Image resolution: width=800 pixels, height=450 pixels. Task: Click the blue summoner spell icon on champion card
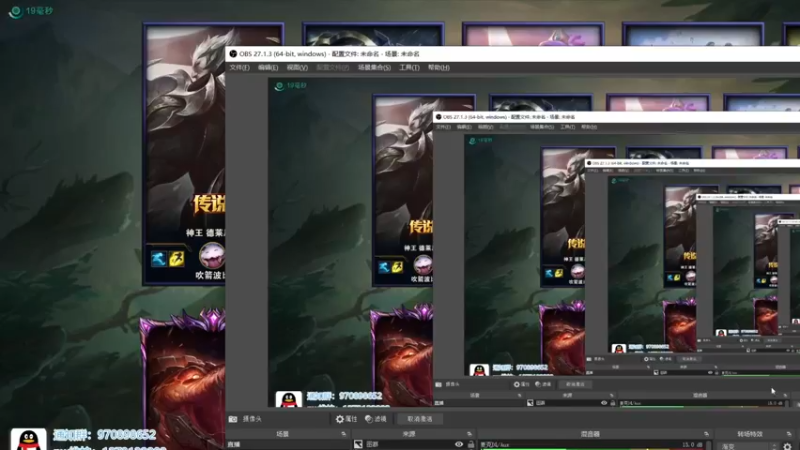(x=158, y=259)
